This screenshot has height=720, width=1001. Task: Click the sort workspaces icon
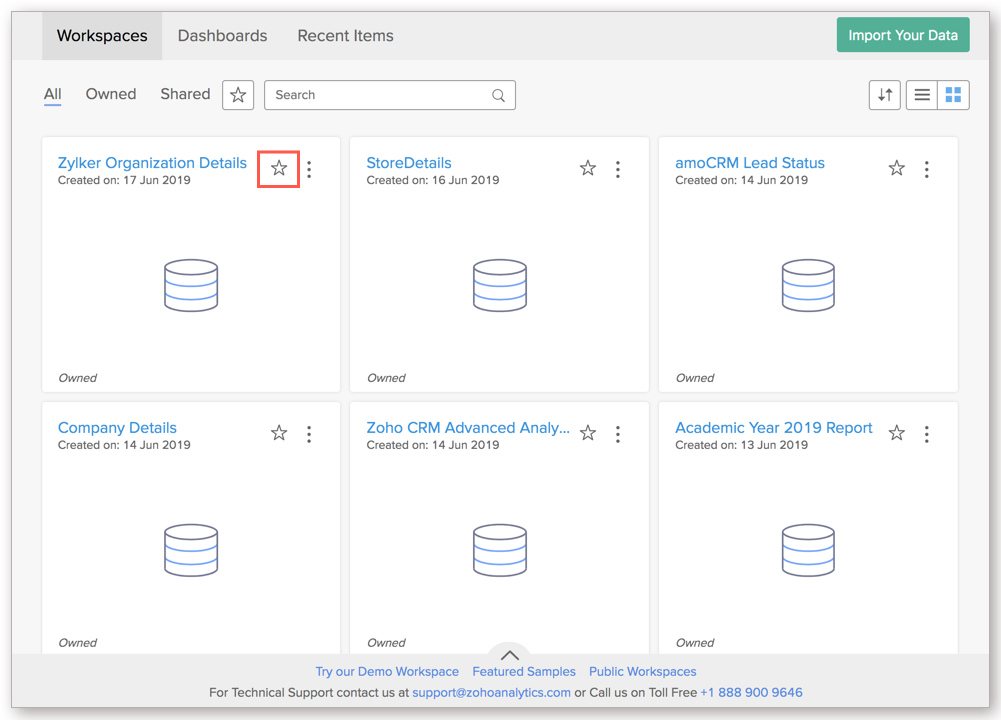point(885,95)
